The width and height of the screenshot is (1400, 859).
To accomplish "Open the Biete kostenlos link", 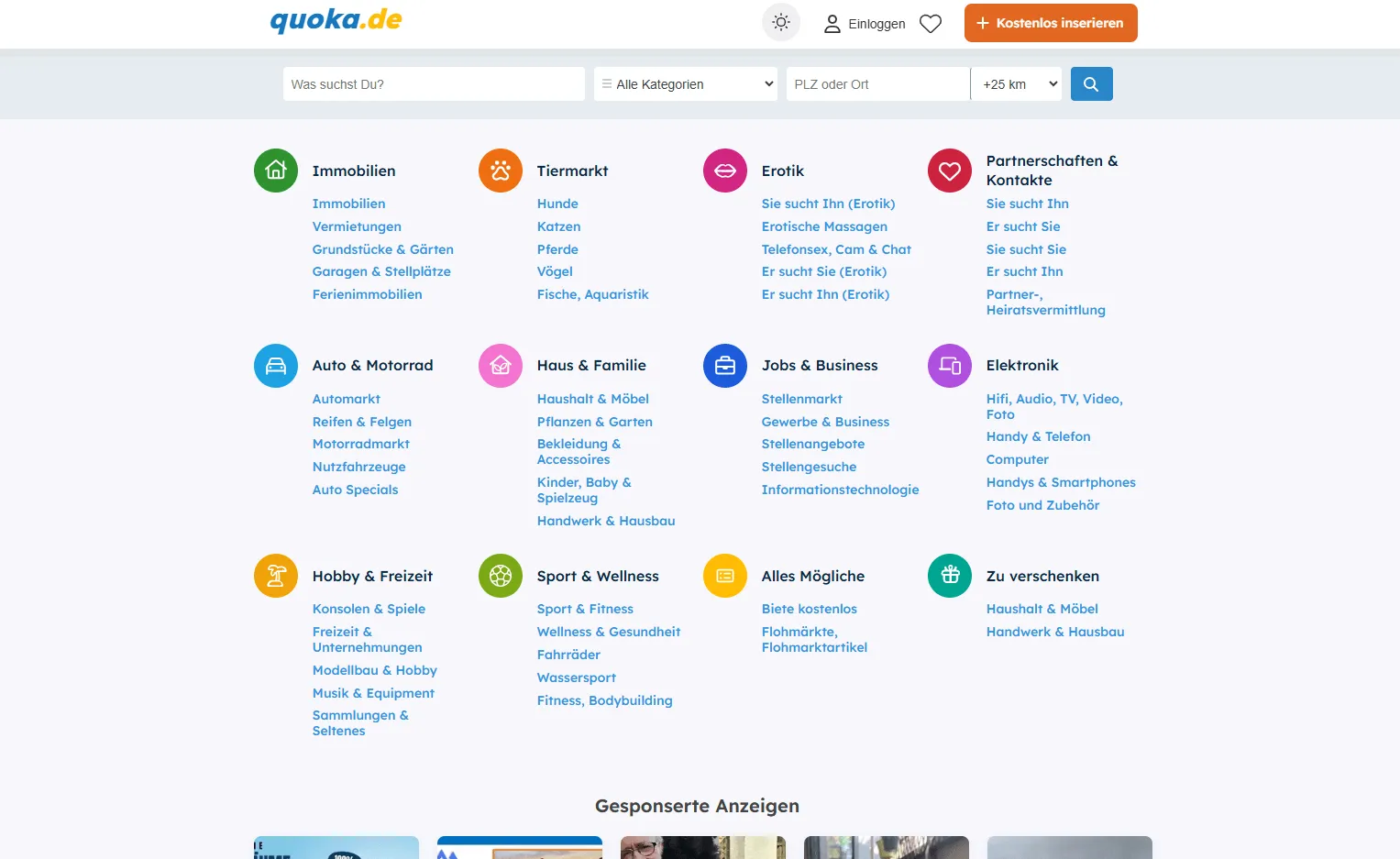I will click(x=809, y=609).
